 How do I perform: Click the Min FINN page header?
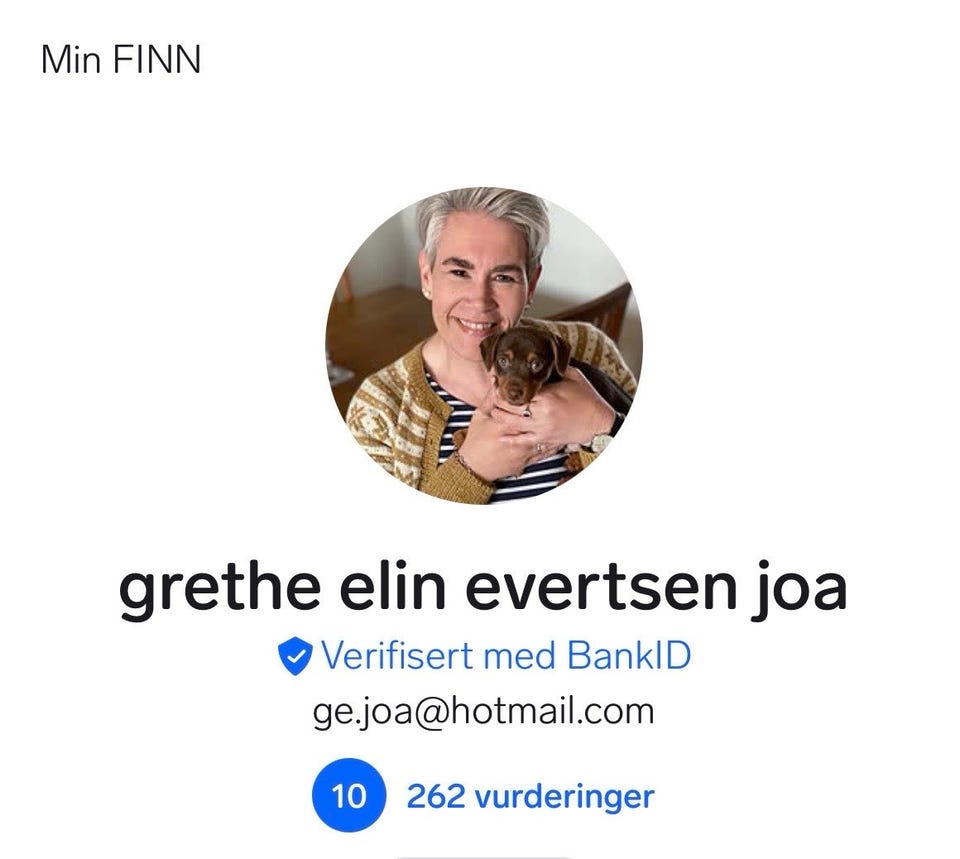click(x=121, y=60)
